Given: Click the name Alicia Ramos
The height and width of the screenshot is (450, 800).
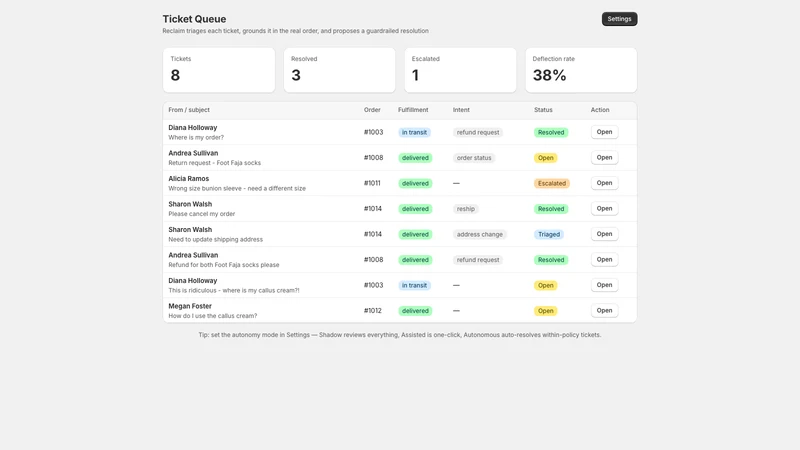Looking at the screenshot, I should tap(189, 179).
